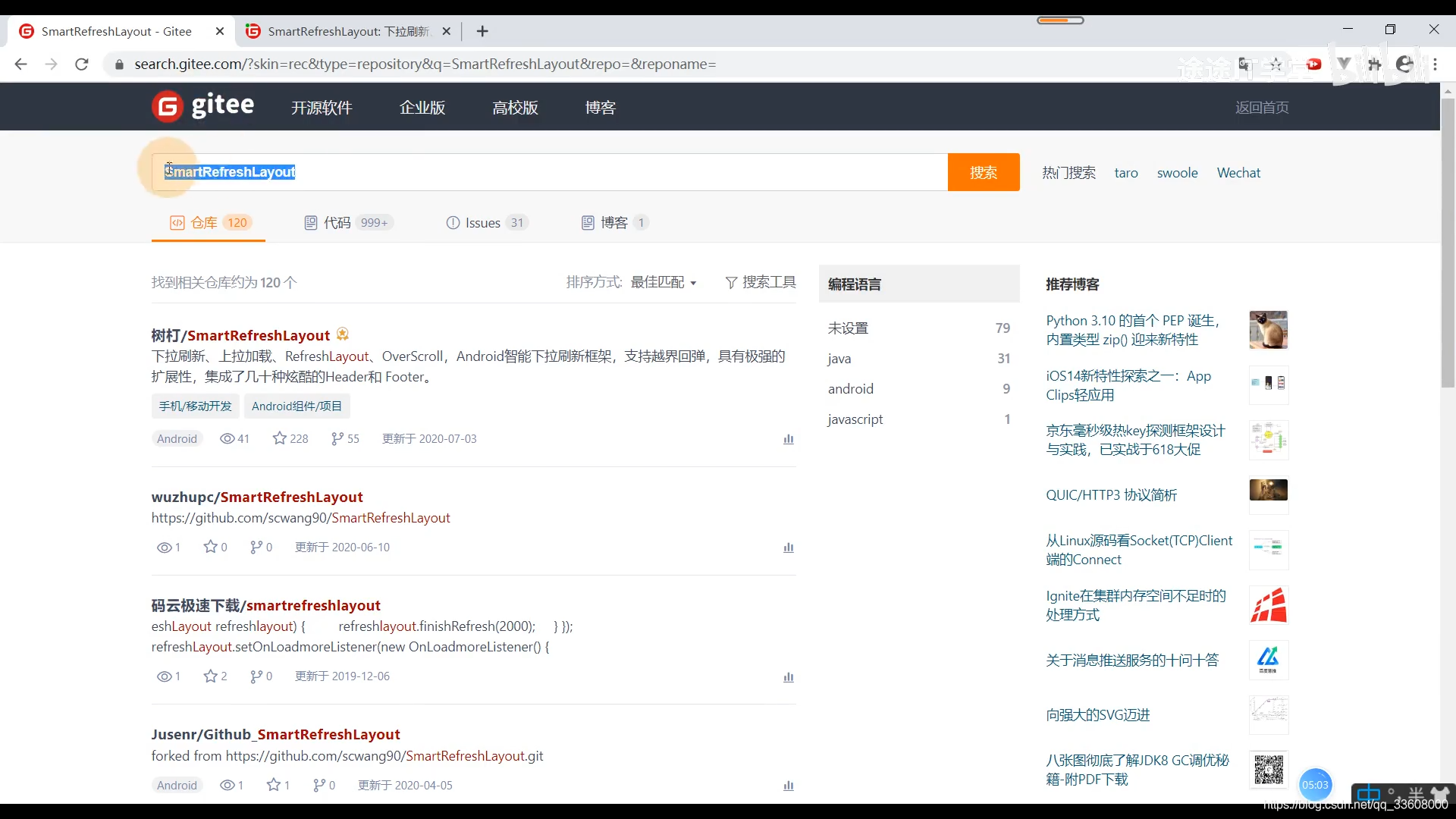Viewport: 1456px width, 819px height.
Task: Click the recommended badge beside 树打/SmartRefreshLayout
Action: tap(343, 334)
